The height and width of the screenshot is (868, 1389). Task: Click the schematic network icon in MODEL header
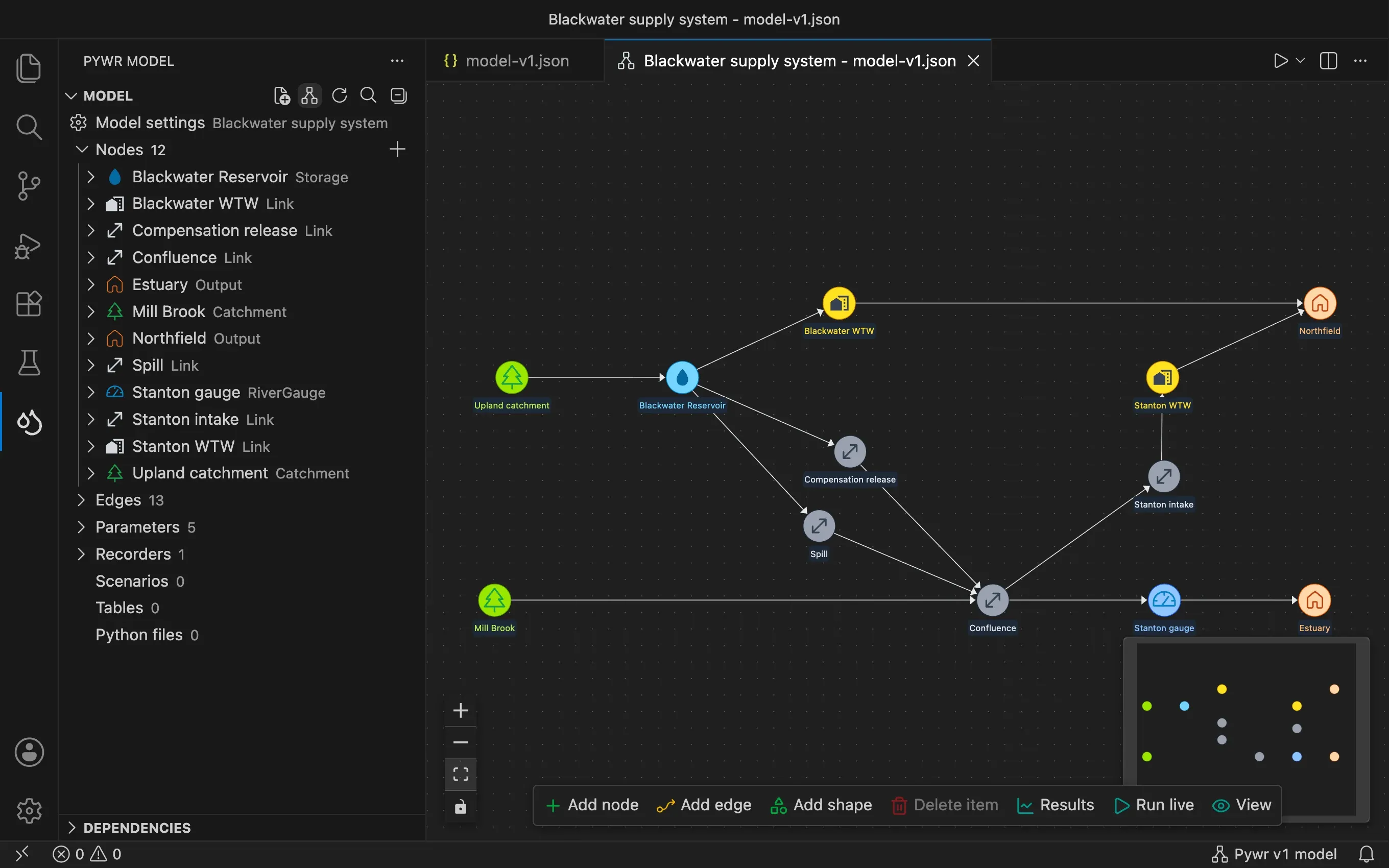[309, 95]
